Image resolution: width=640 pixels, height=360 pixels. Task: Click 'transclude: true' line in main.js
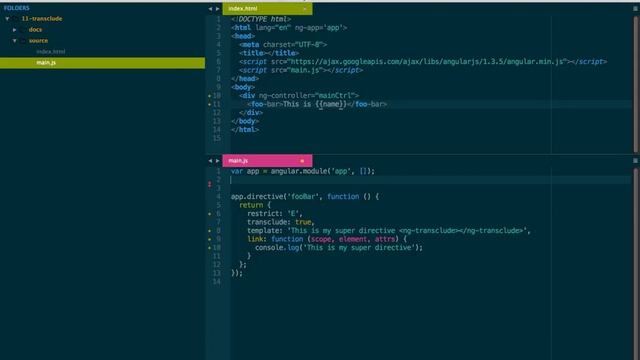coord(280,222)
